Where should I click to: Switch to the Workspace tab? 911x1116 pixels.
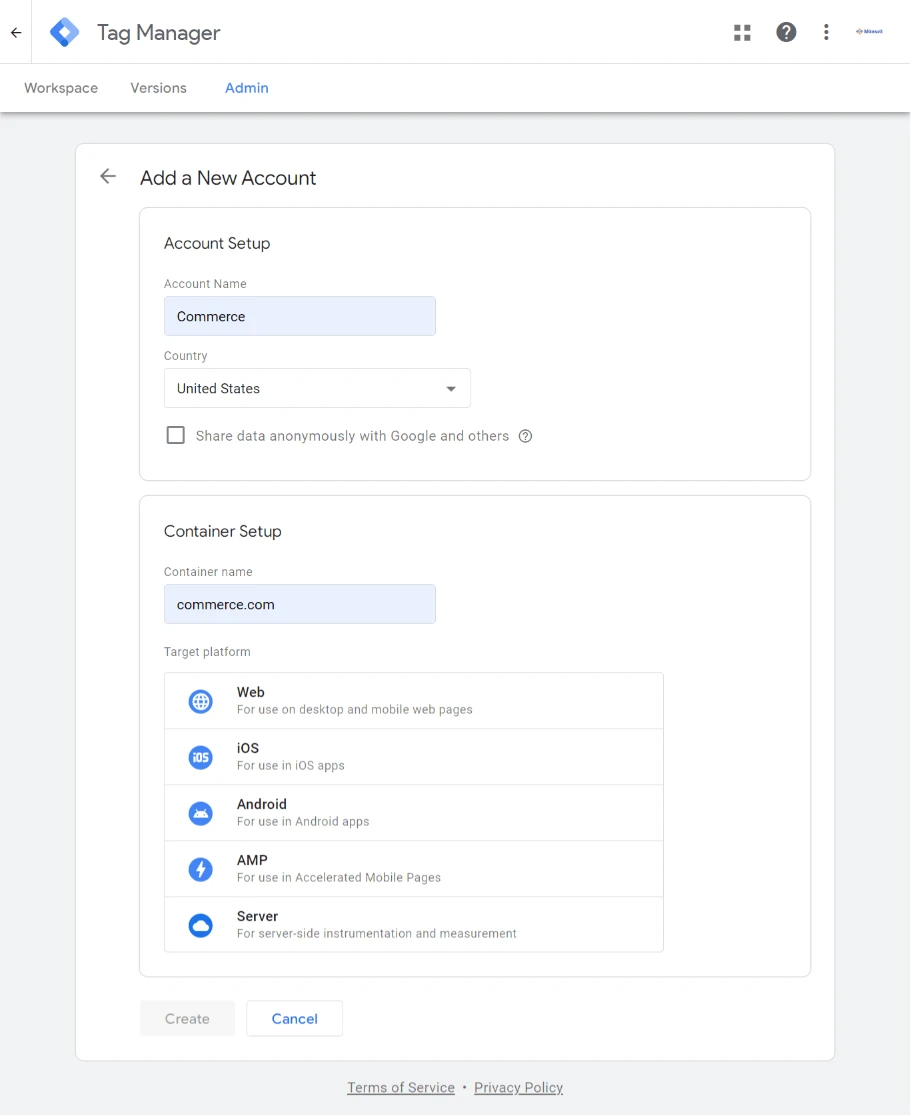point(61,88)
